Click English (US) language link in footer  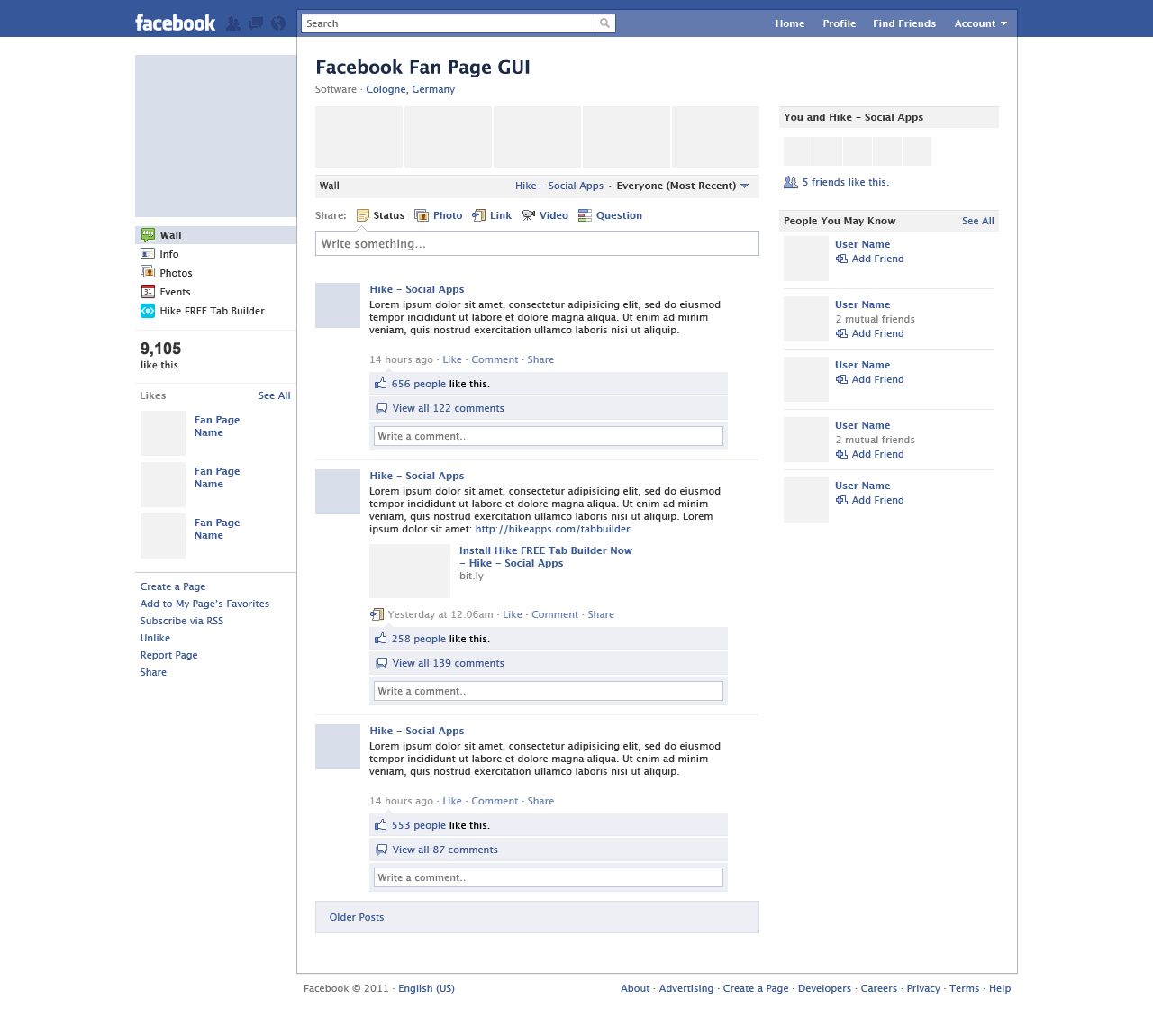coord(426,988)
